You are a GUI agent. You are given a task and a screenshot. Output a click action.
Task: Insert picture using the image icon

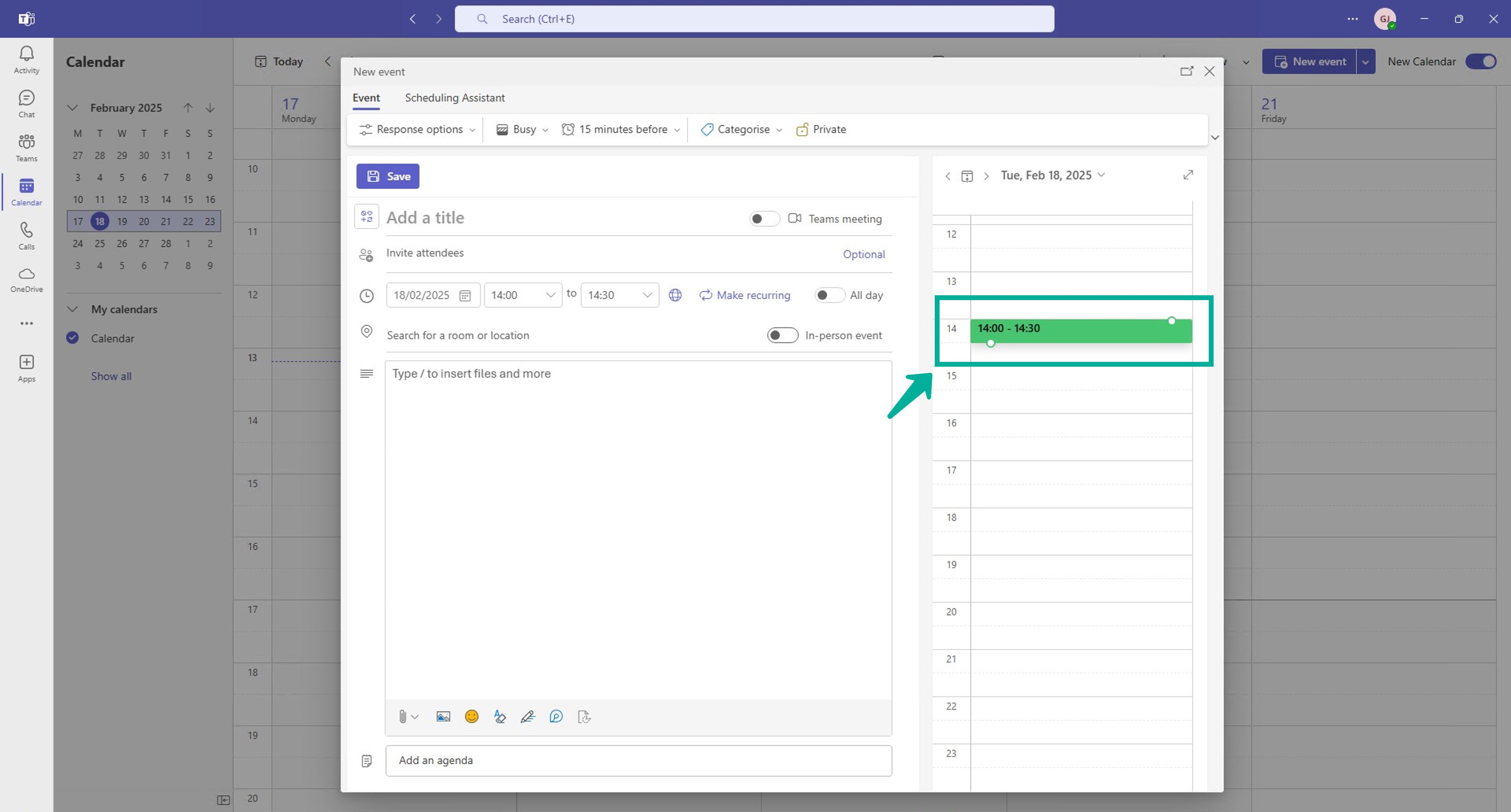443,717
